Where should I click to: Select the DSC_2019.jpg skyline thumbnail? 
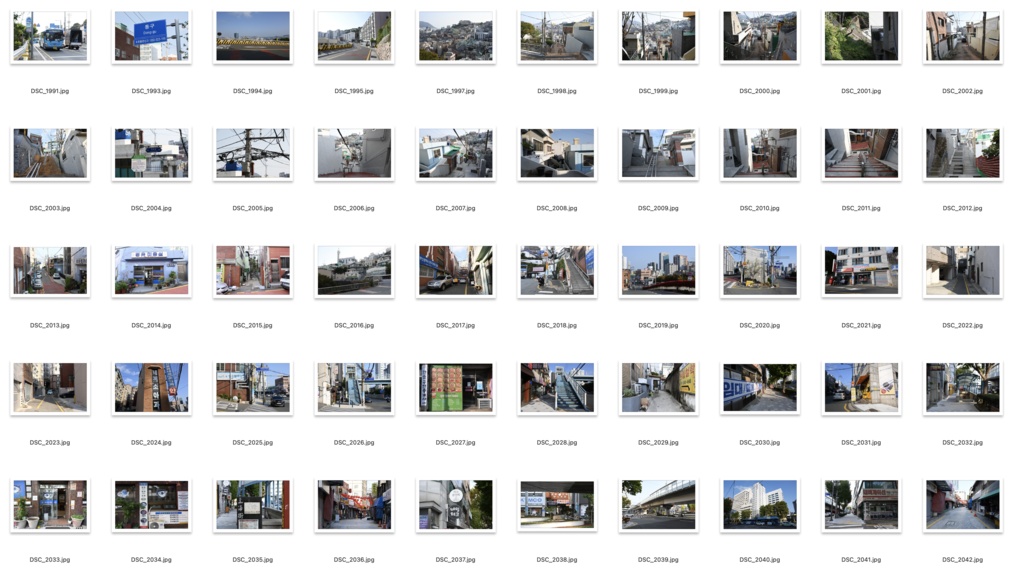pos(658,271)
